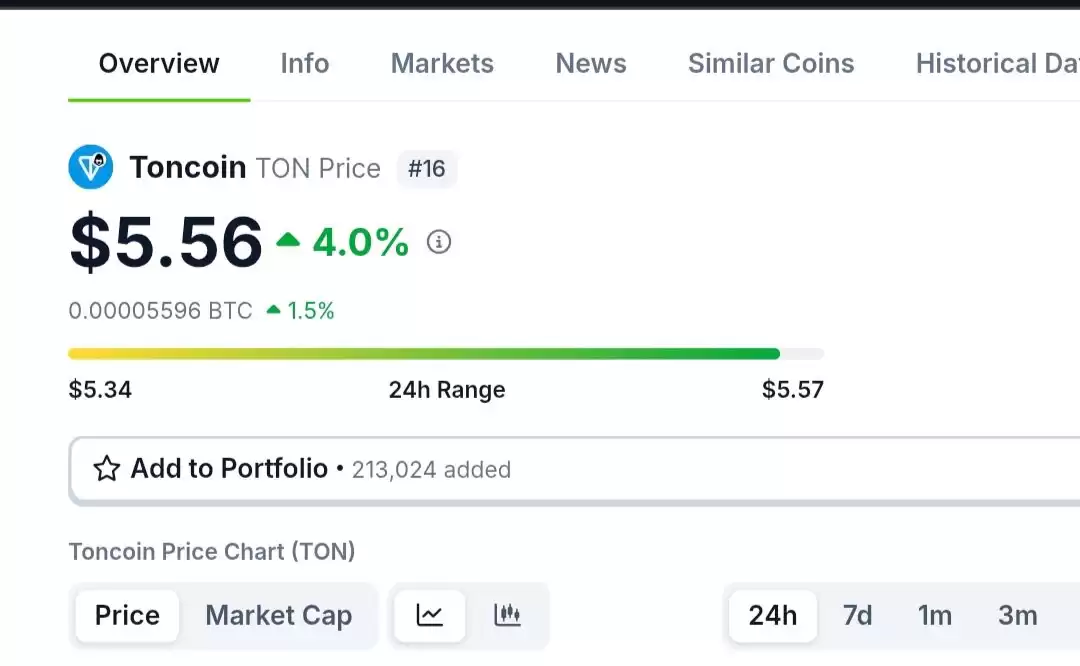The image size is (1080, 666).
Task: Select the 24h time range
Action: pyautogui.click(x=773, y=615)
